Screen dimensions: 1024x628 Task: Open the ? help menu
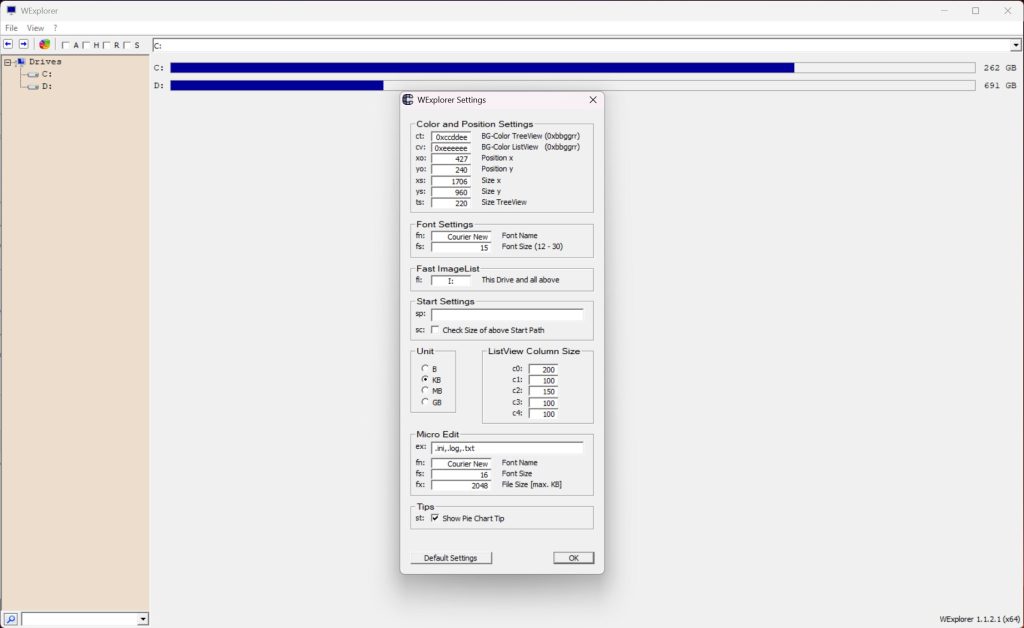click(x=56, y=28)
